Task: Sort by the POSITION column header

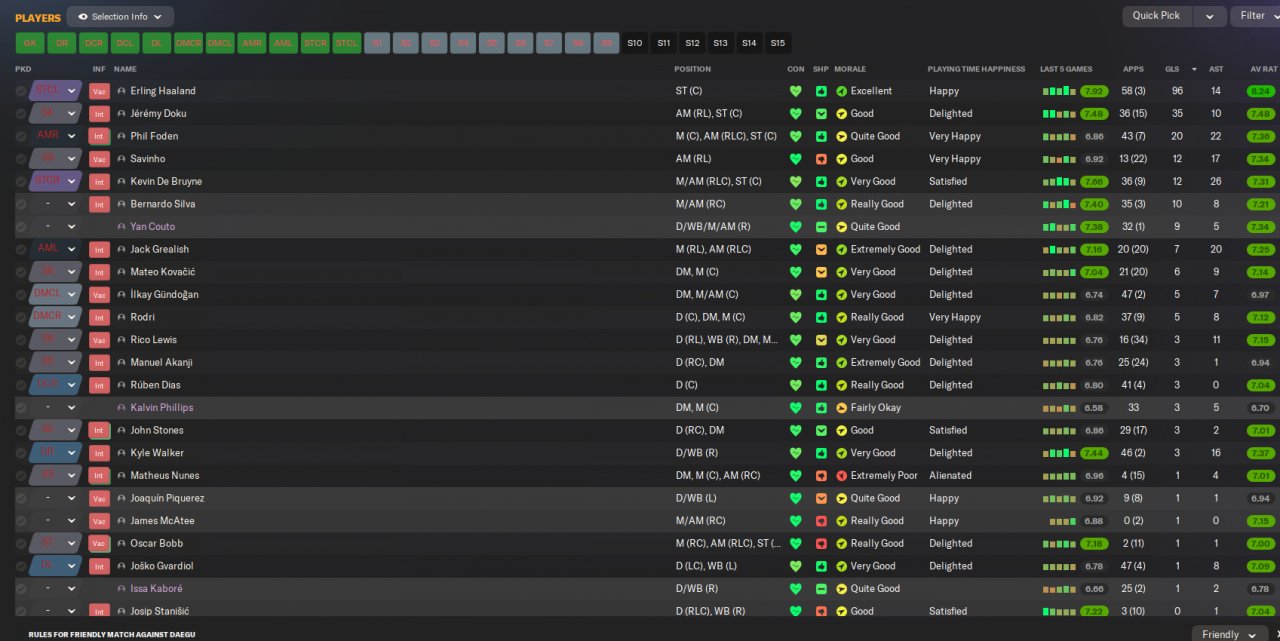Action: point(693,69)
